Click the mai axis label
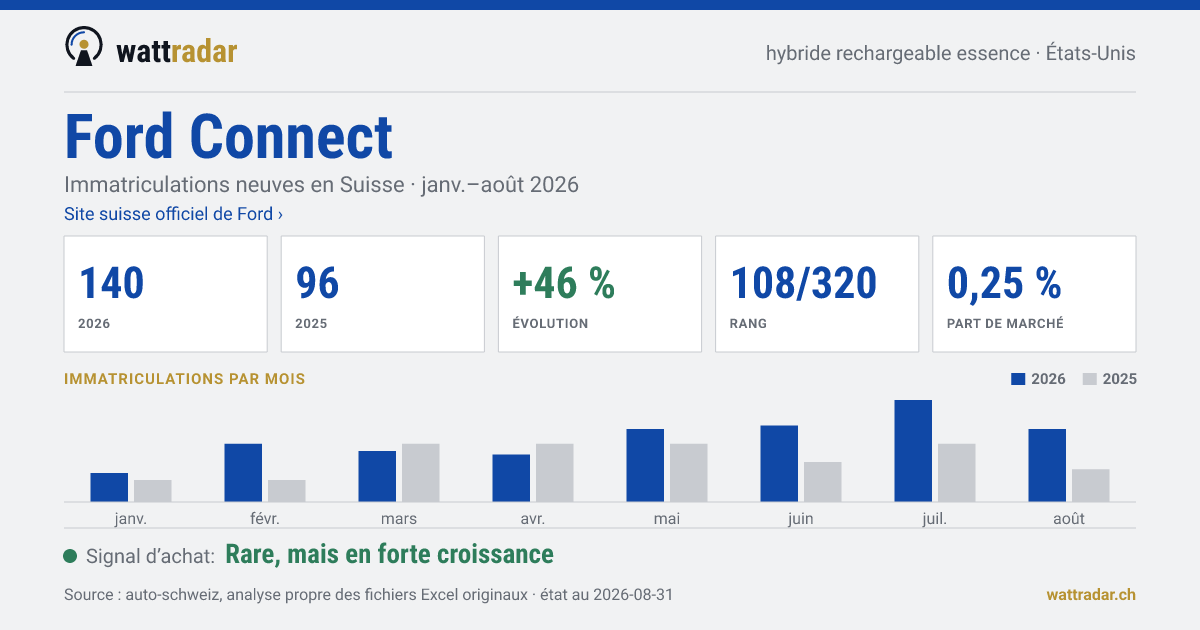The image size is (1200, 630). pyautogui.click(x=667, y=519)
